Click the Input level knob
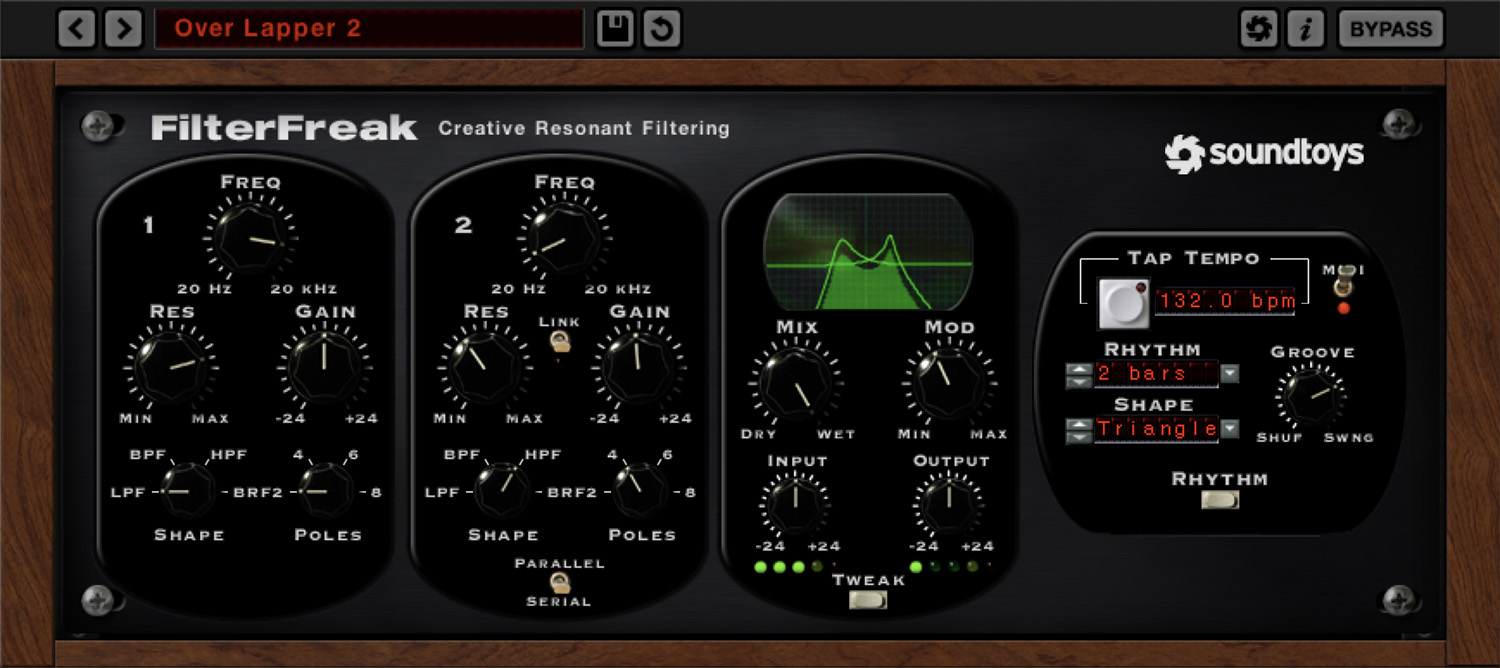 click(x=795, y=504)
